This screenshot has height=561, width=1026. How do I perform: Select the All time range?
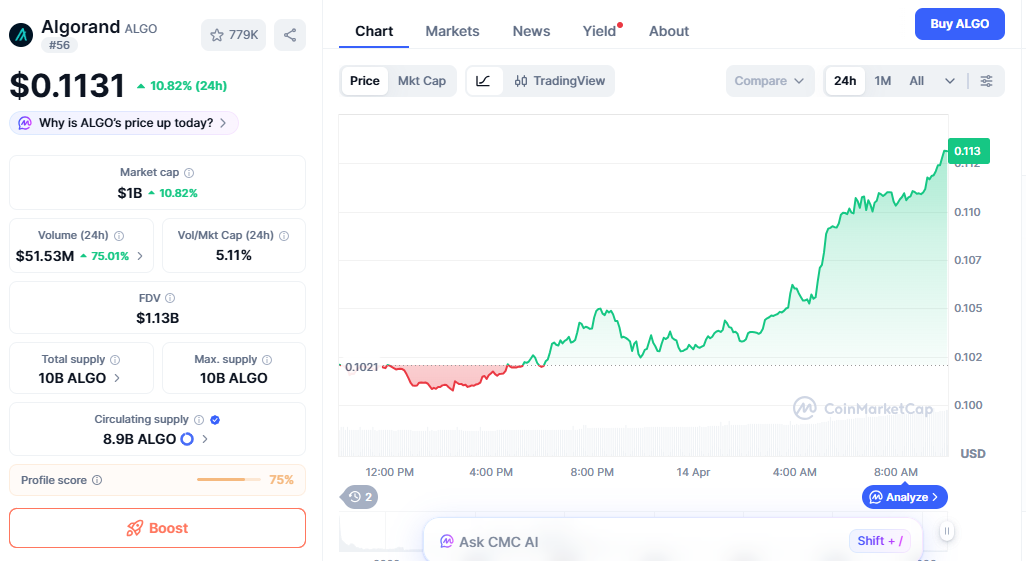[x=917, y=81]
